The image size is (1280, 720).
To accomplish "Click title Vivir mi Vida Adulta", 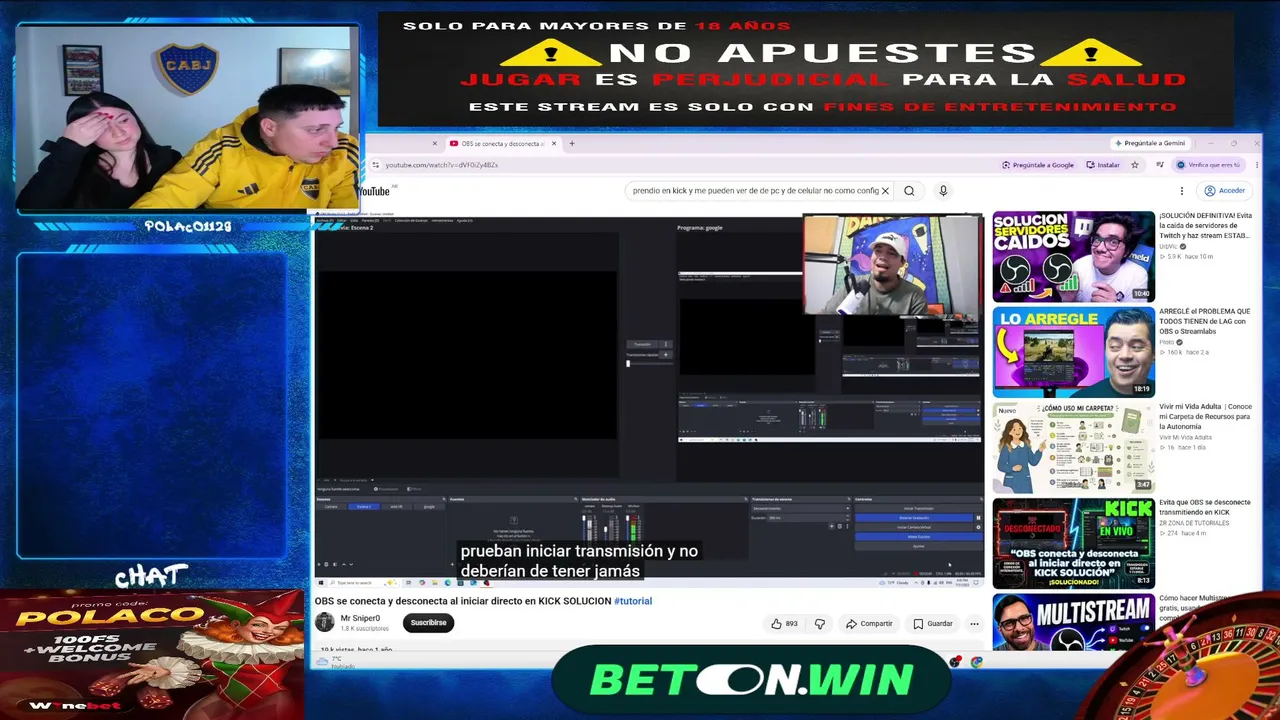I will [x=1205, y=417].
